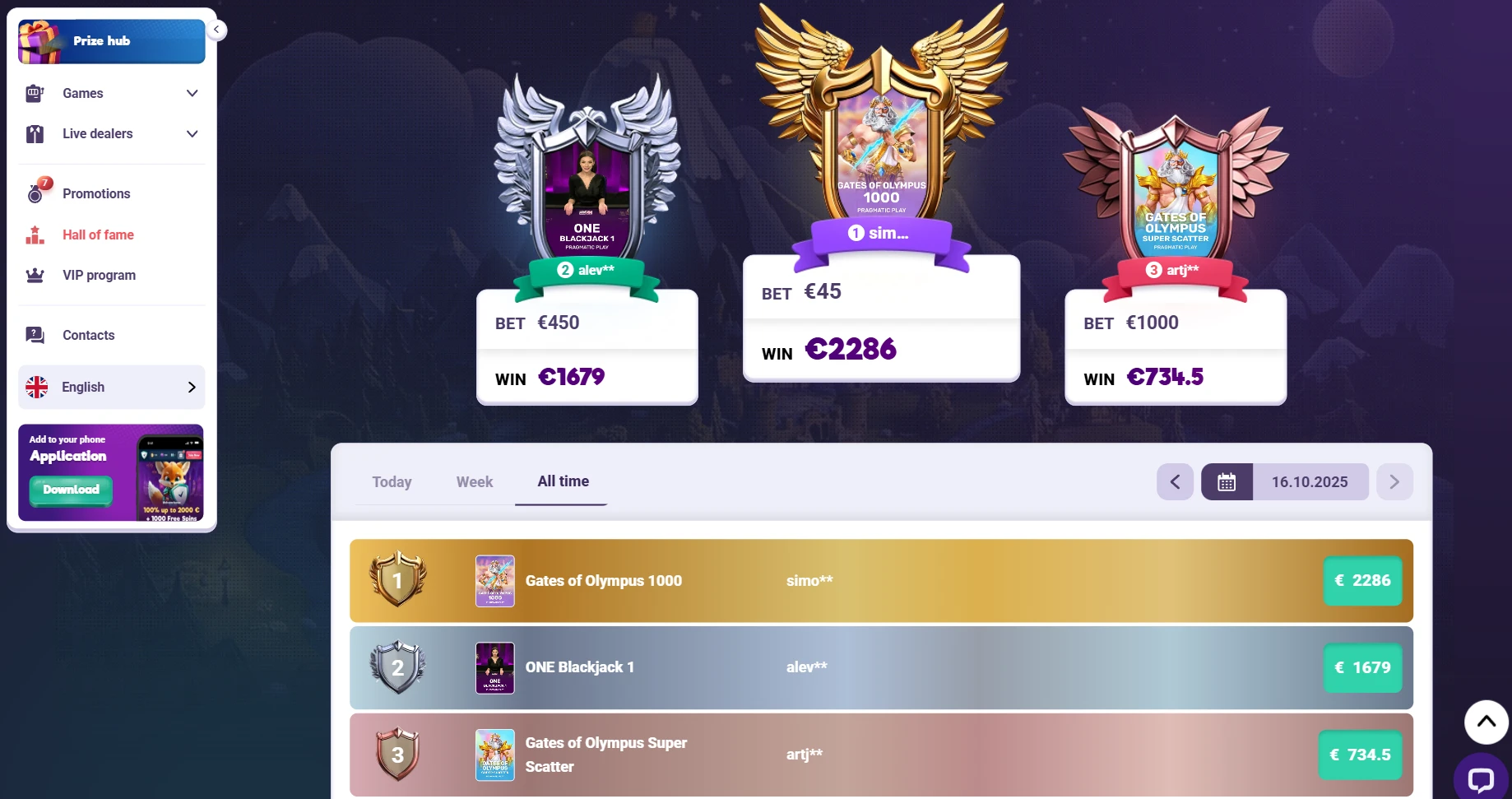Screen dimensions: 1512x799
Task: Collapse the sidebar with the arrow button
Action: (216, 30)
